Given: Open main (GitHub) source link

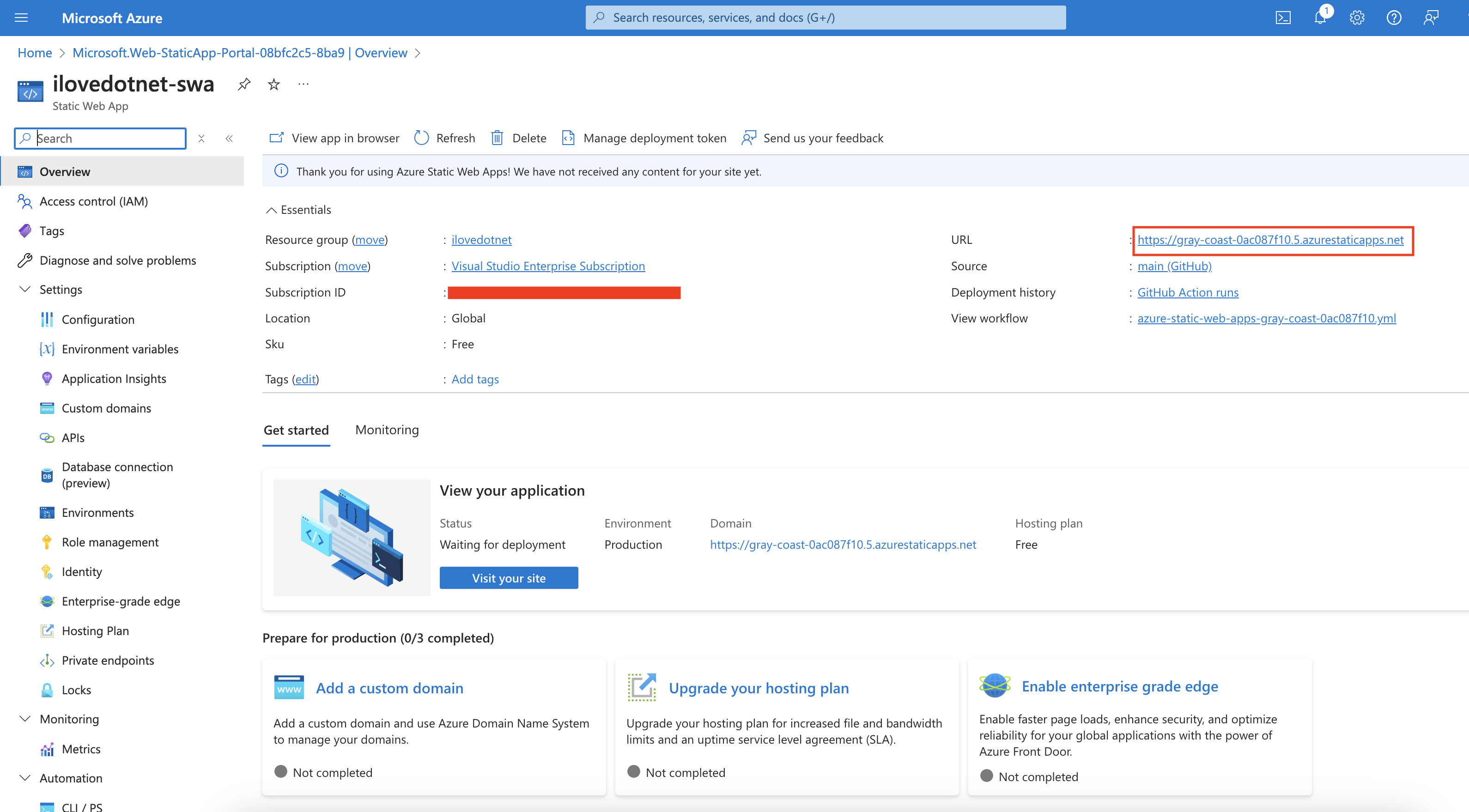Looking at the screenshot, I should [1174, 267].
